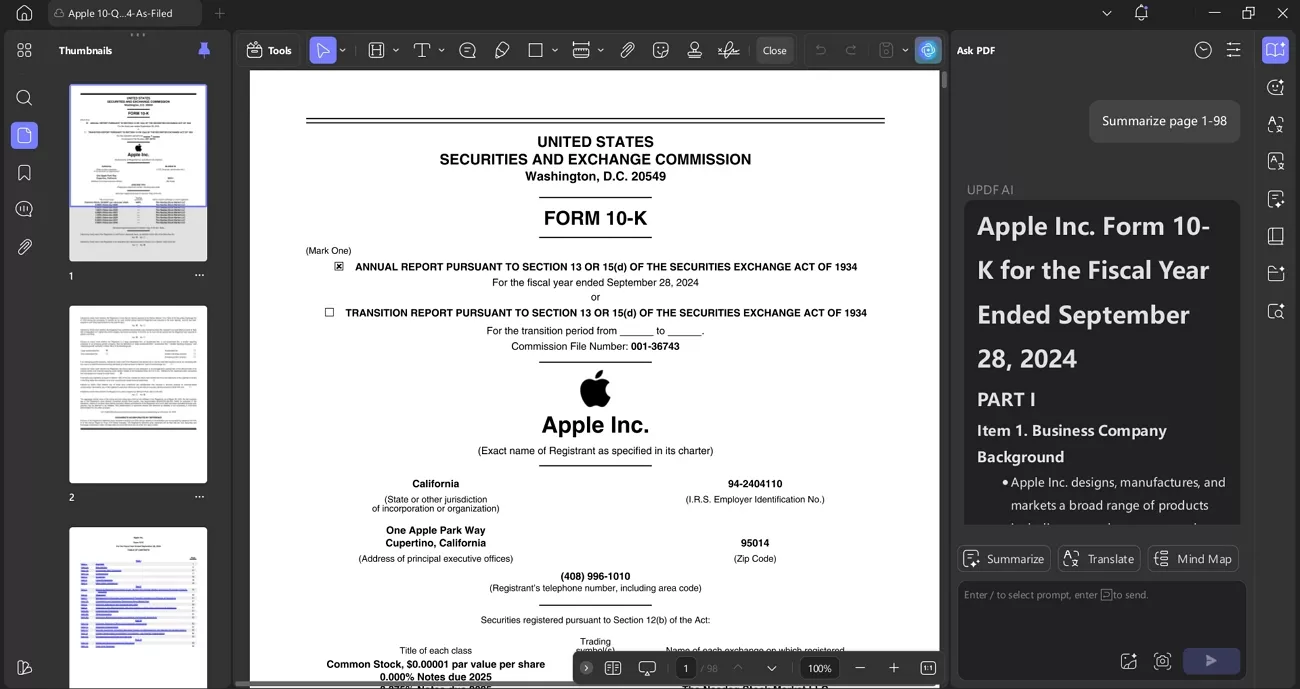
Task: Close the current editing mode
Action: (x=775, y=49)
